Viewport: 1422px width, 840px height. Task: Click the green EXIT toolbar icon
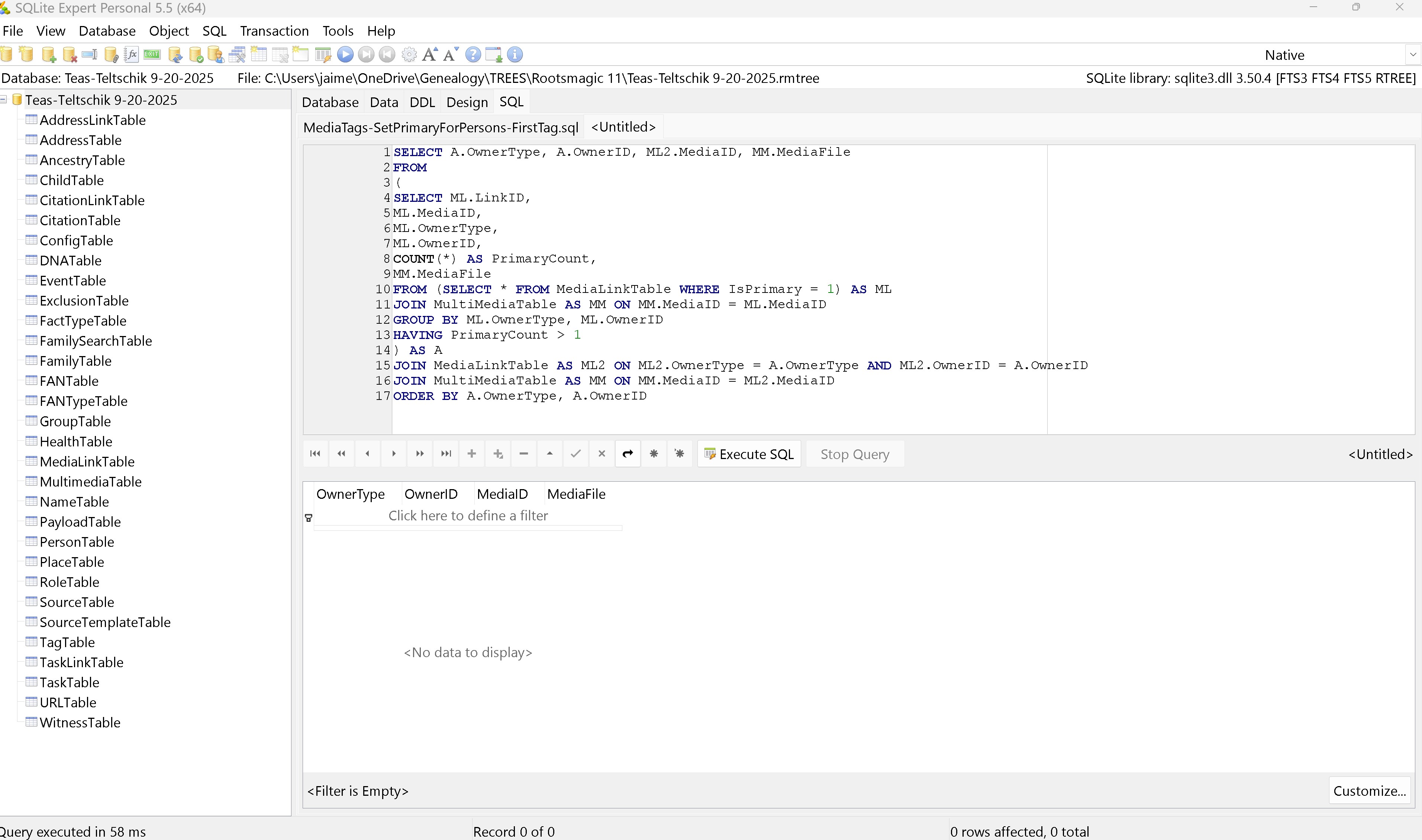coord(152,55)
